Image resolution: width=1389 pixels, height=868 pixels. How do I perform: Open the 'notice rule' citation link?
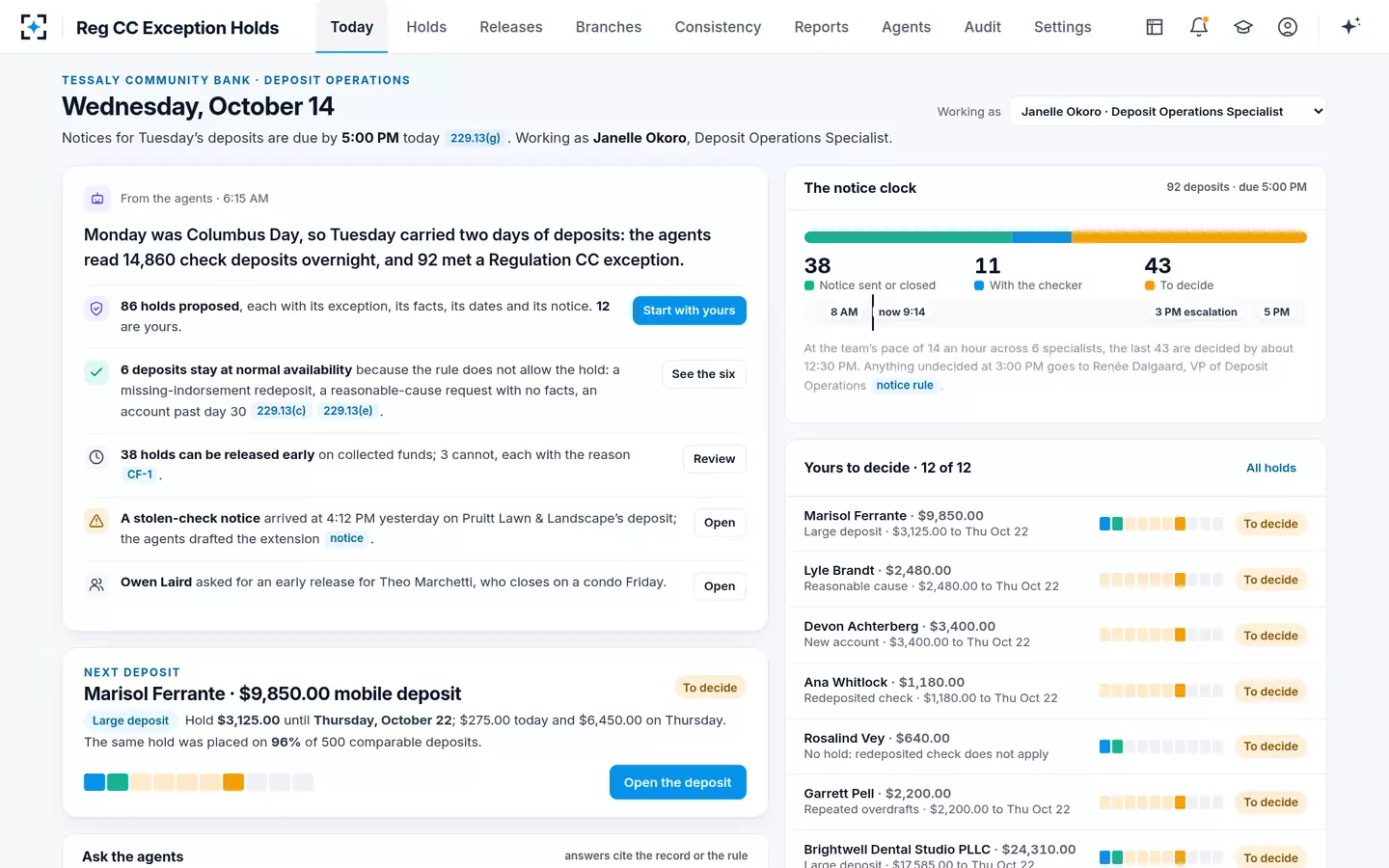905,386
